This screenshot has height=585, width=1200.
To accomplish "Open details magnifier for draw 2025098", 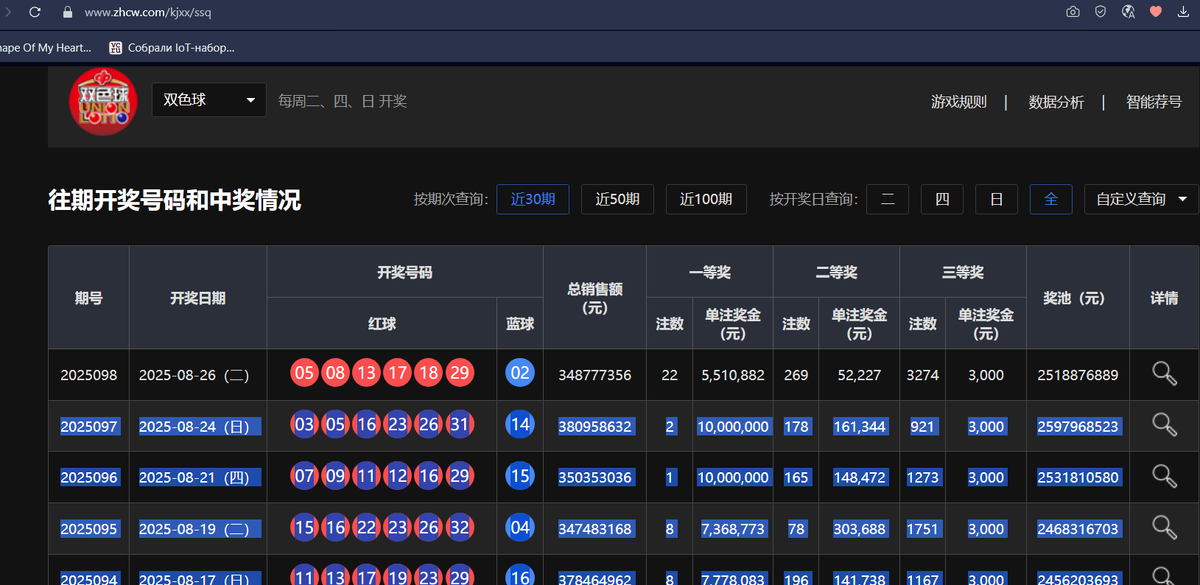I will click(x=1164, y=374).
